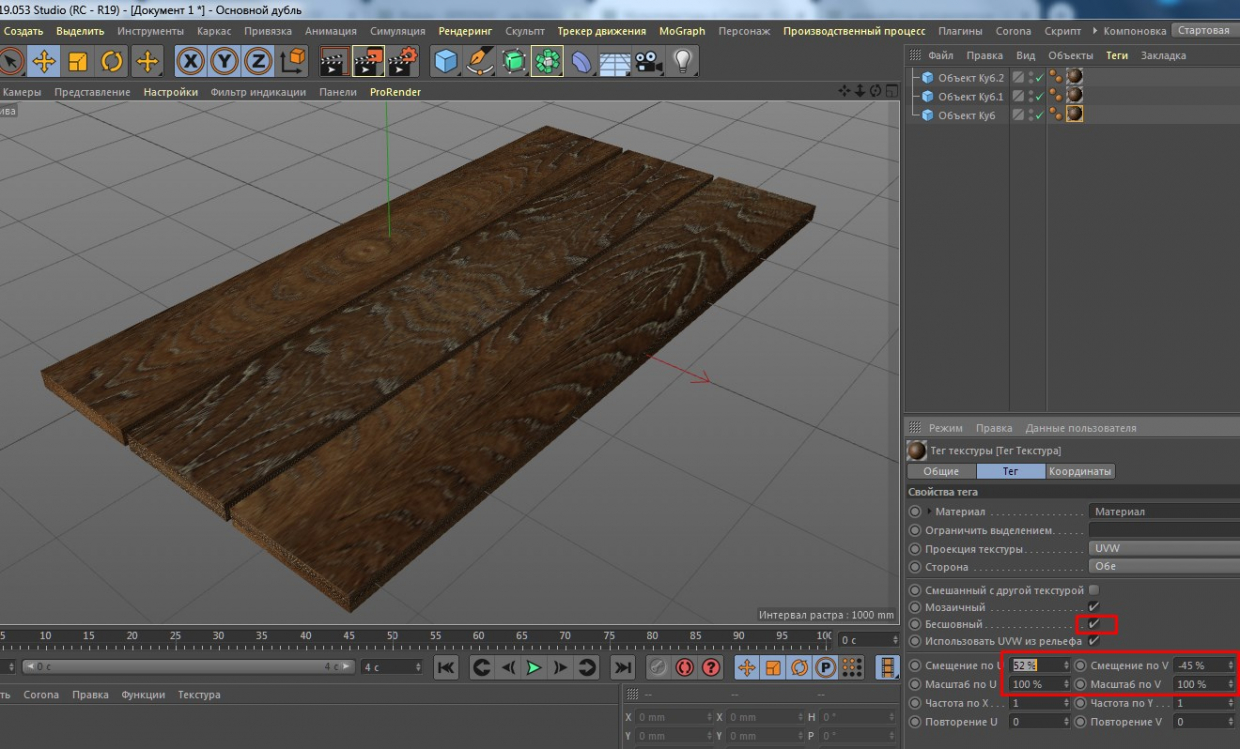Open Данные пользователя menu
Image resolution: width=1240 pixels, height=749 pixels.
(1080, 428)
